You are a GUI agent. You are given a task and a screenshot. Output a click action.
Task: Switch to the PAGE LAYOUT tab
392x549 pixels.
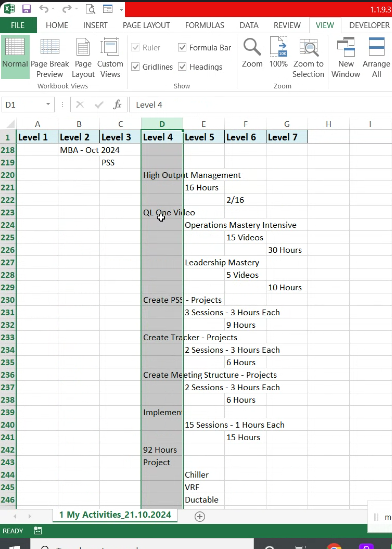pos(146,25)
